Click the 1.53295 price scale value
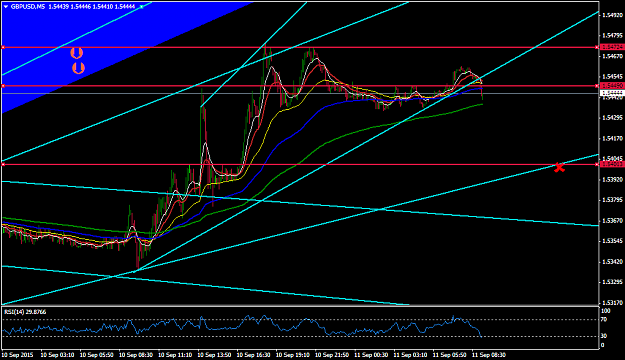The width and height of the screenshot is (625, 360). (x=612, y=282)
